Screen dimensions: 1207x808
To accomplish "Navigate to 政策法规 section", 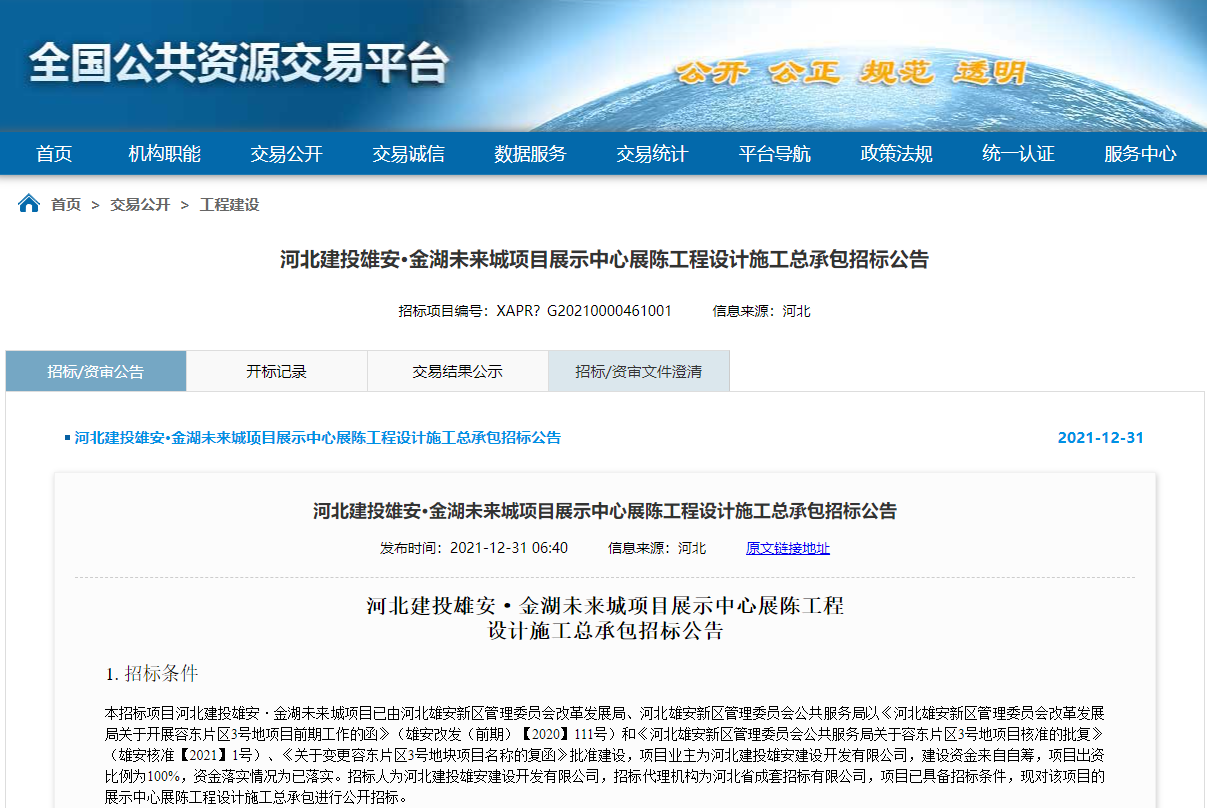I will coord(897,154).
